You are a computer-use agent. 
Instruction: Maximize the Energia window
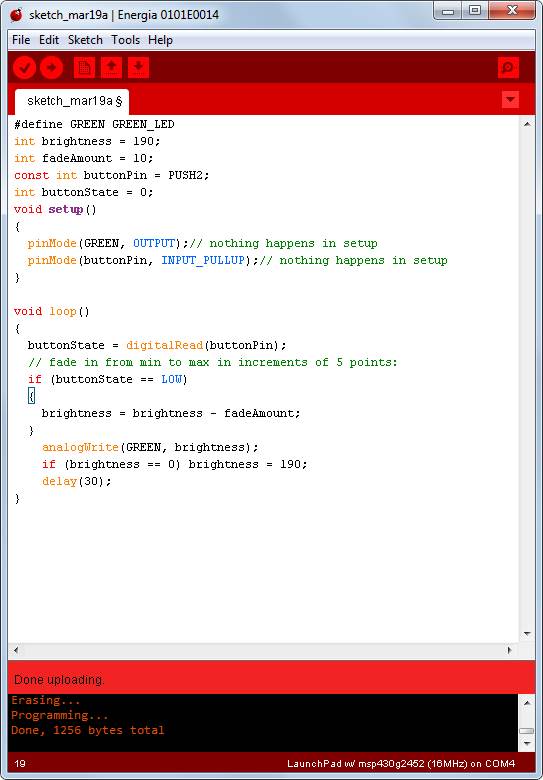click(475, 11)
